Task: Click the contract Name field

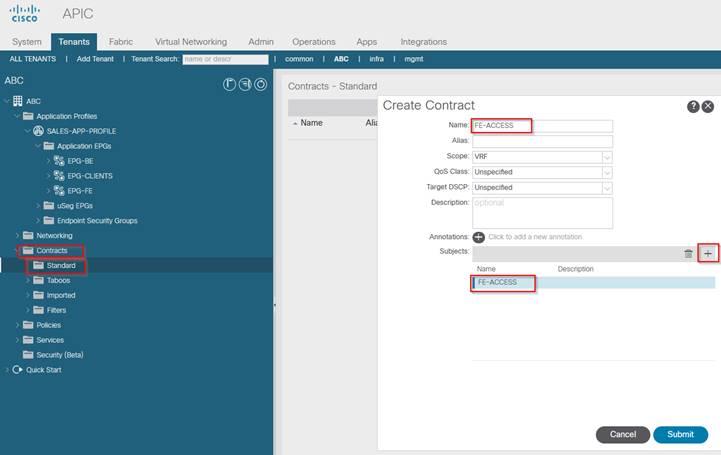Action: coord(542,125)
